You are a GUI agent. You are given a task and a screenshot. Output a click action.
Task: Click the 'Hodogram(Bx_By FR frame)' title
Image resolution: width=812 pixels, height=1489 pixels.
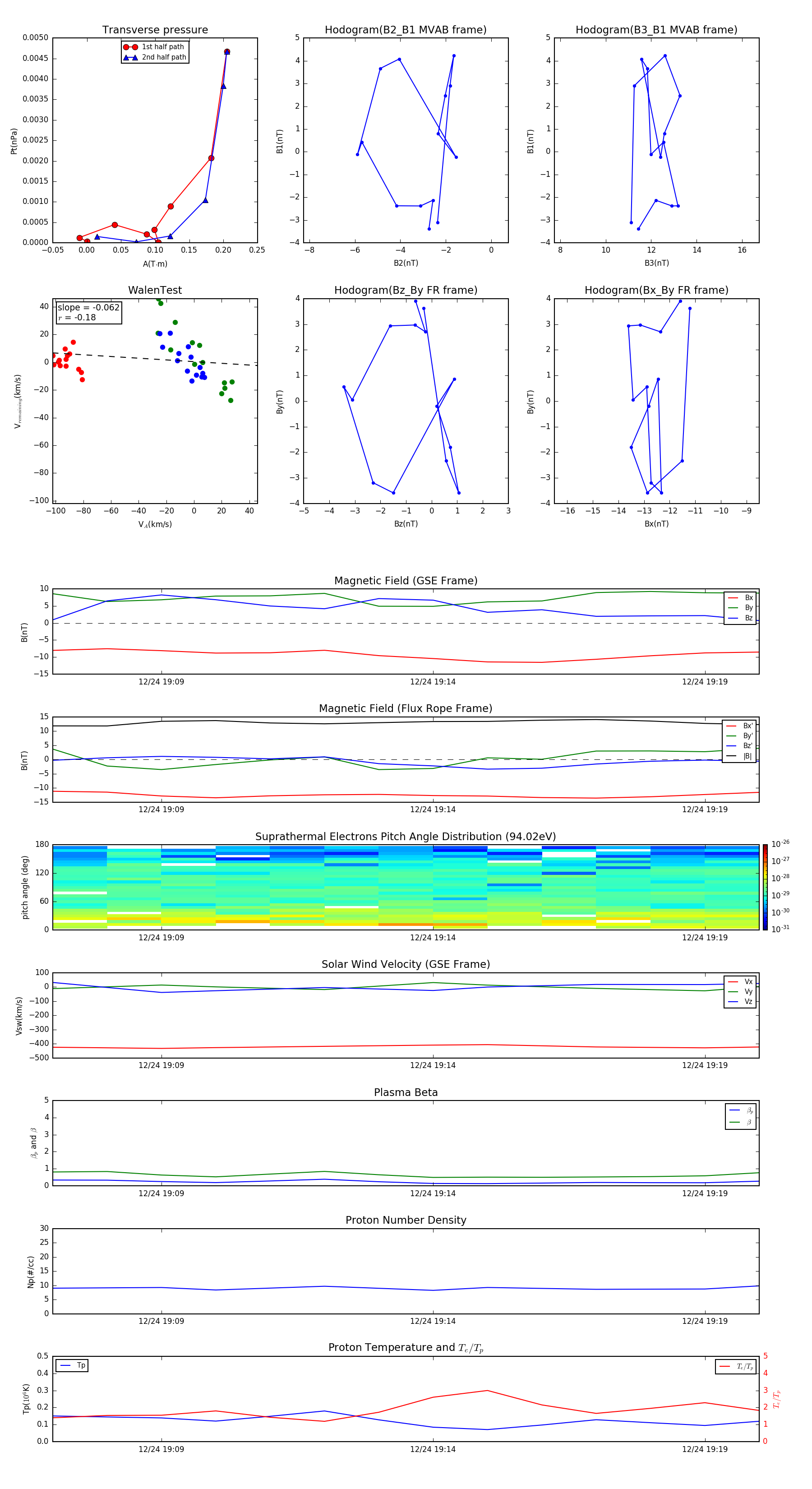click(656, 290)
